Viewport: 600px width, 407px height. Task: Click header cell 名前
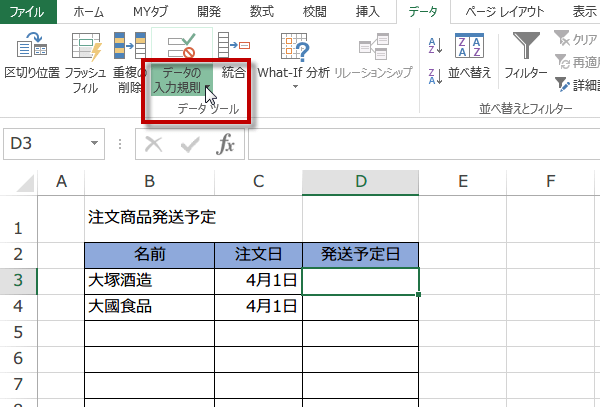point(149,255)
